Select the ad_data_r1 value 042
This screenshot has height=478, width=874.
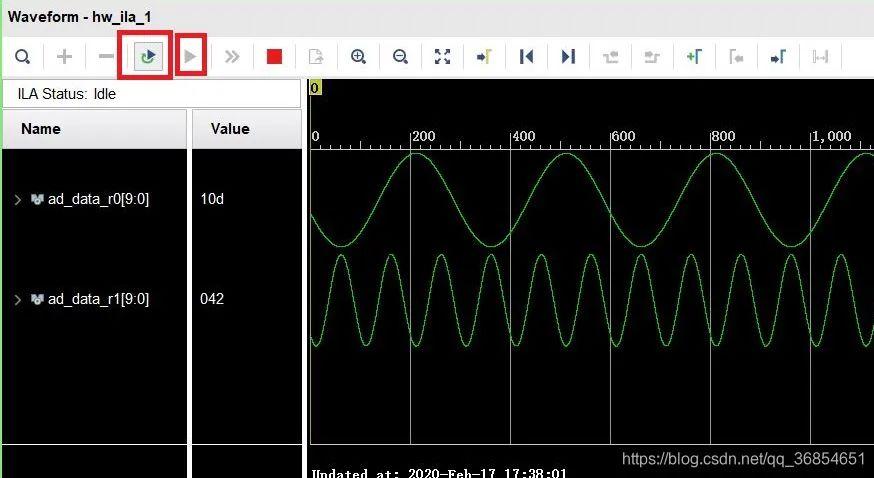pyautogui.click(x=212, y=299)
